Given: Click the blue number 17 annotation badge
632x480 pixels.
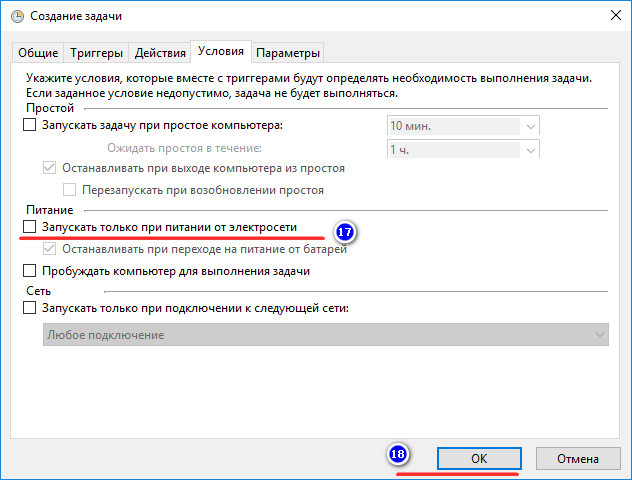Looking at the screenshot, I should click(x=345, y=231).
